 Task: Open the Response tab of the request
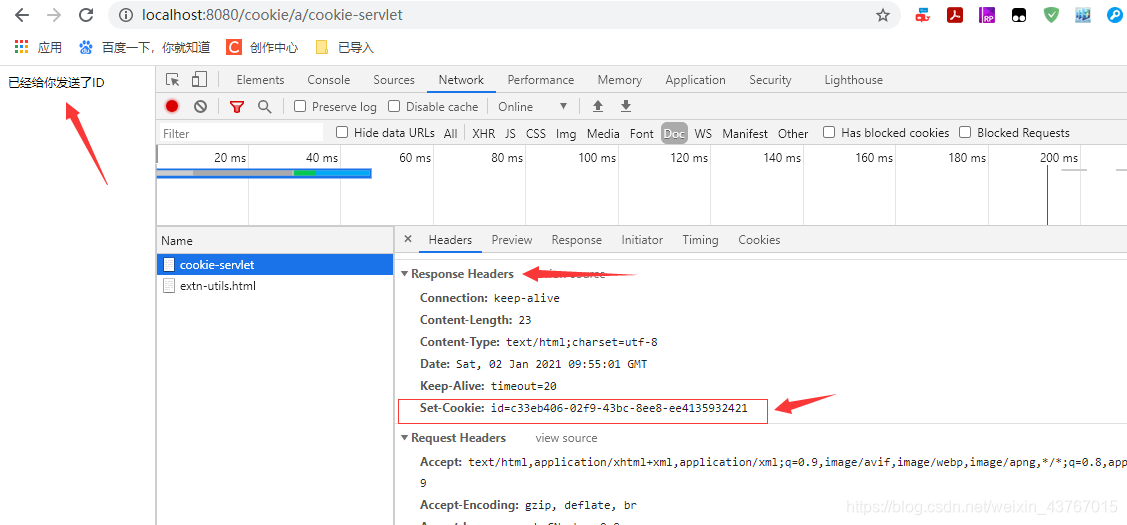point(576,240)
